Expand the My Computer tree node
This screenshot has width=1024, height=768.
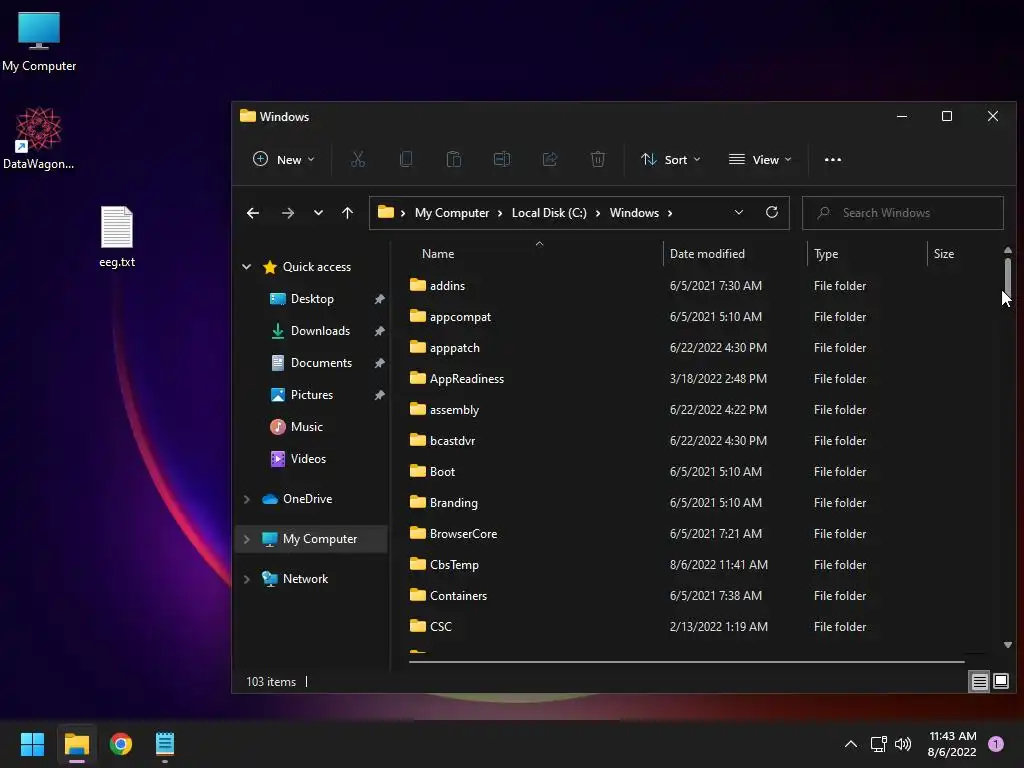coord(247,539)
